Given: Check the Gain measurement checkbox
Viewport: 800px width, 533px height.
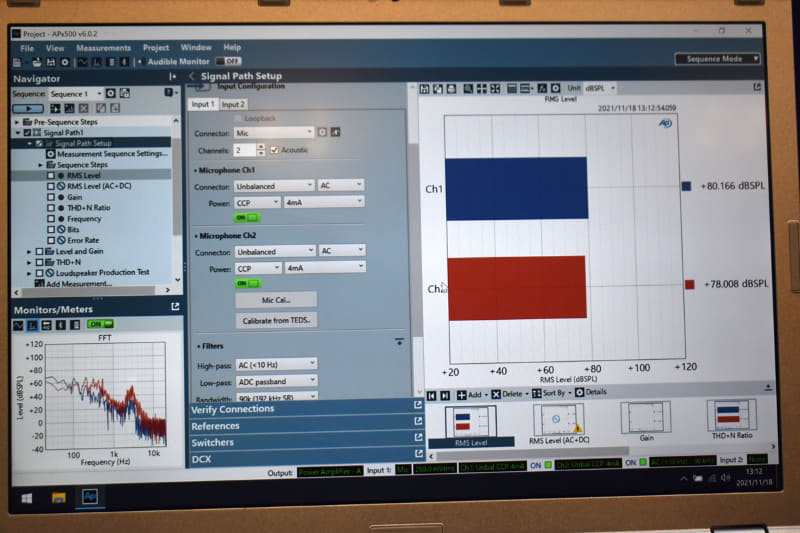Looking at the screenshot, I should pyautogui.click(x=51, y=197).
